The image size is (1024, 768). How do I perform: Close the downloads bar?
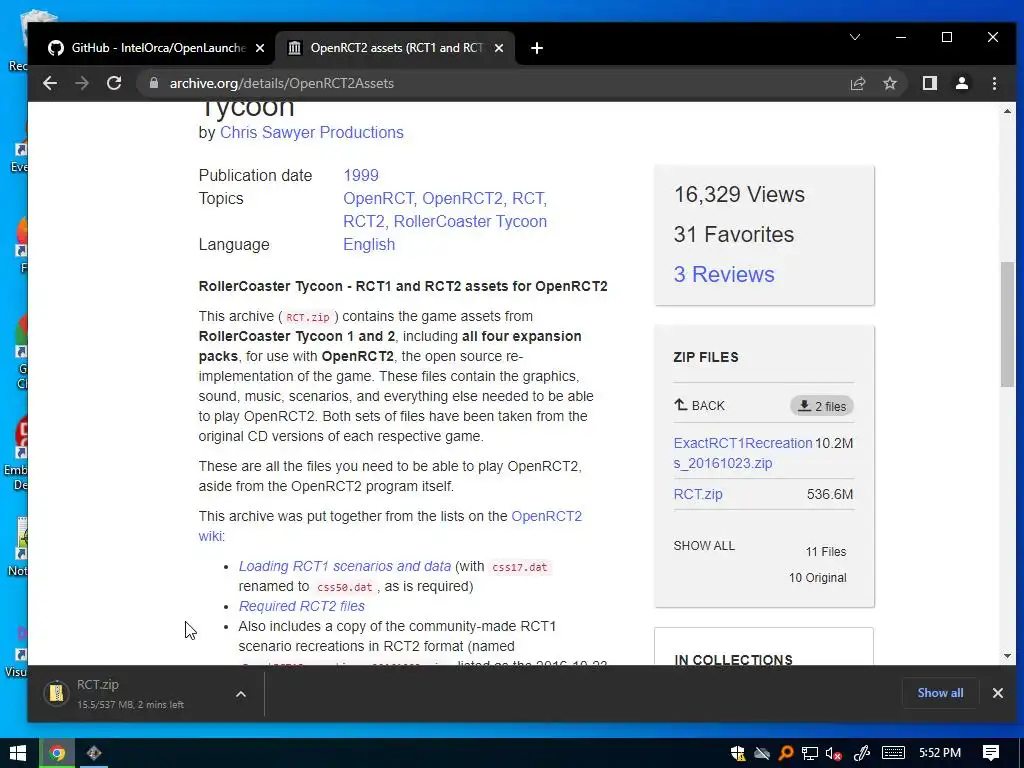(x=997, y=693)
